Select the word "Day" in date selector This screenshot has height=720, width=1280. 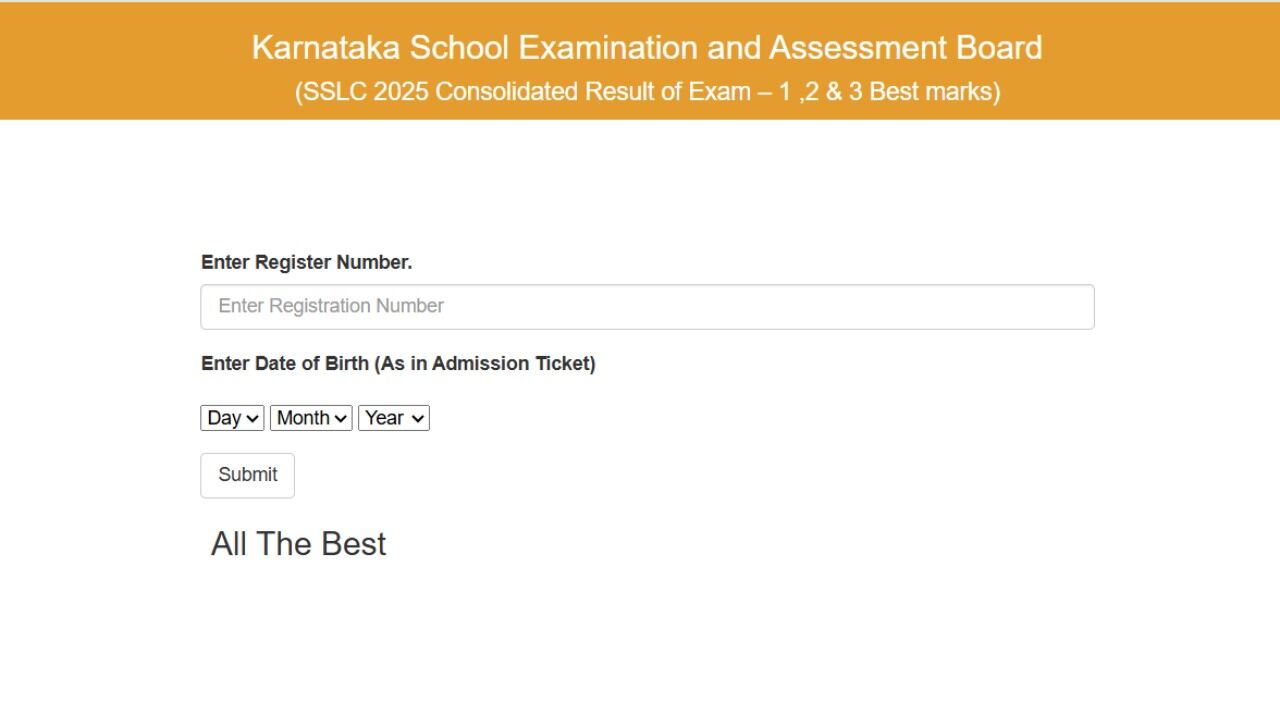coord(224,418)
